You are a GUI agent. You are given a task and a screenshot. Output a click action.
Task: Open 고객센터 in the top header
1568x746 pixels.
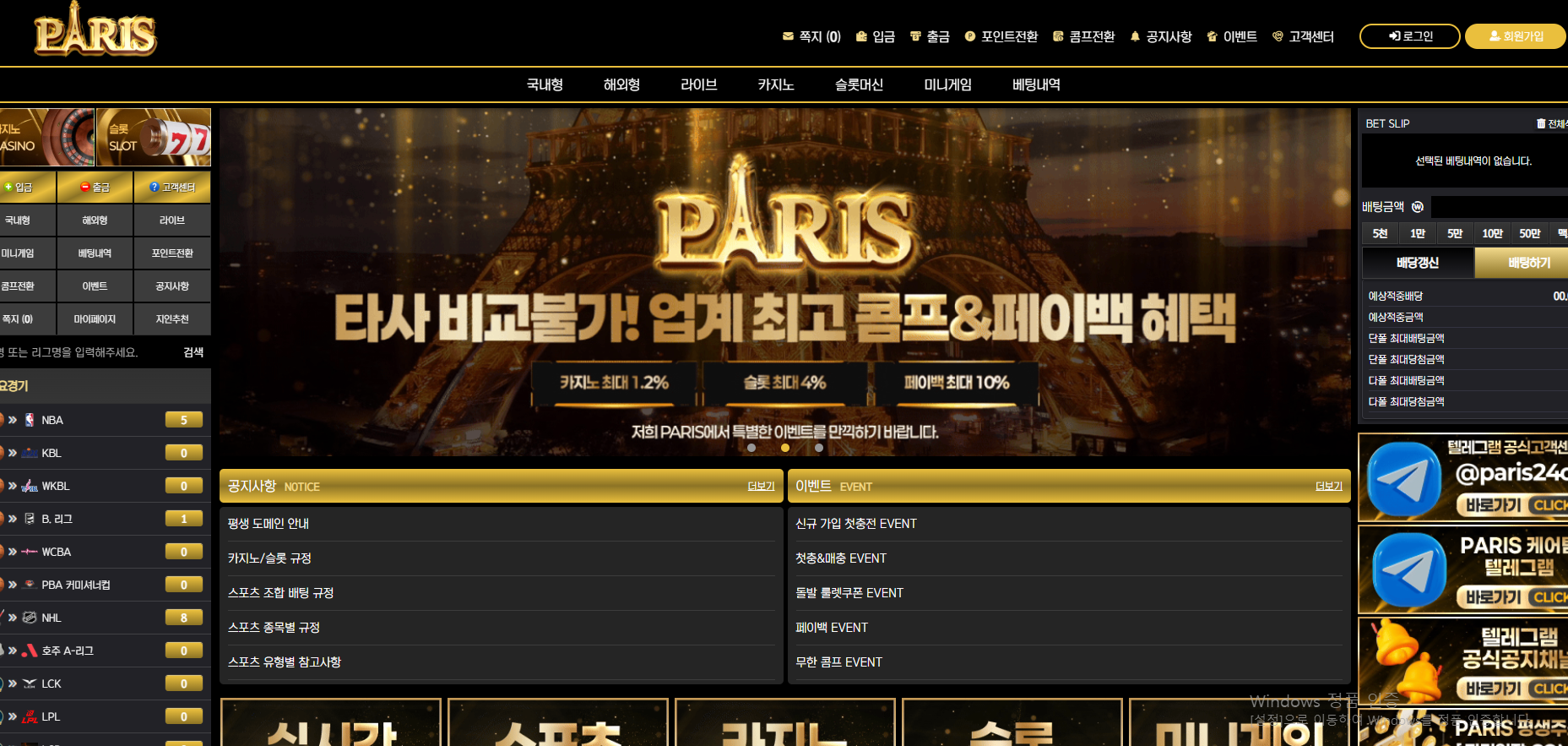(x=1304, y=36)
